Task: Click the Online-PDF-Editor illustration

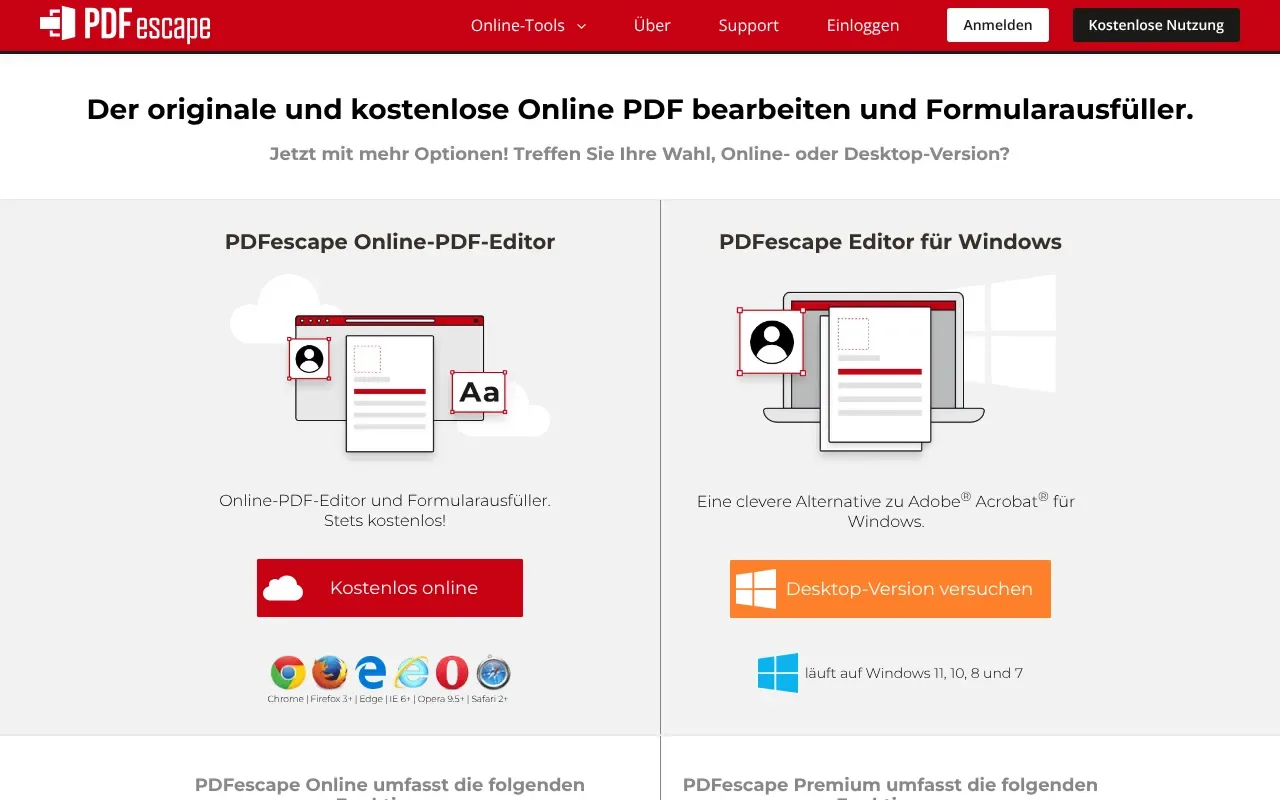Action: (390, 375)
